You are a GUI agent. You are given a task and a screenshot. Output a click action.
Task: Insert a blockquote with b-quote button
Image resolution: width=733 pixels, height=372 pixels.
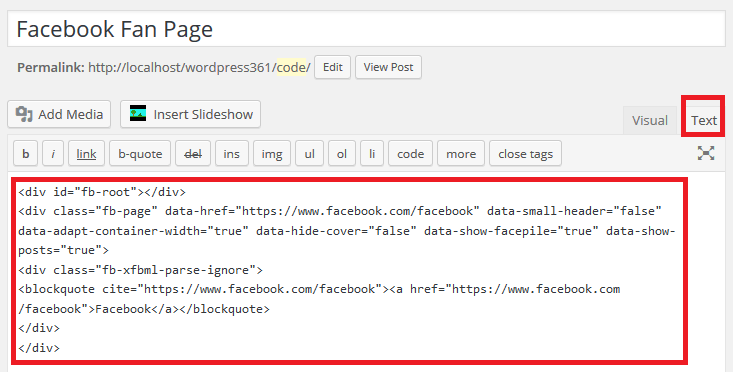point(140,154)
